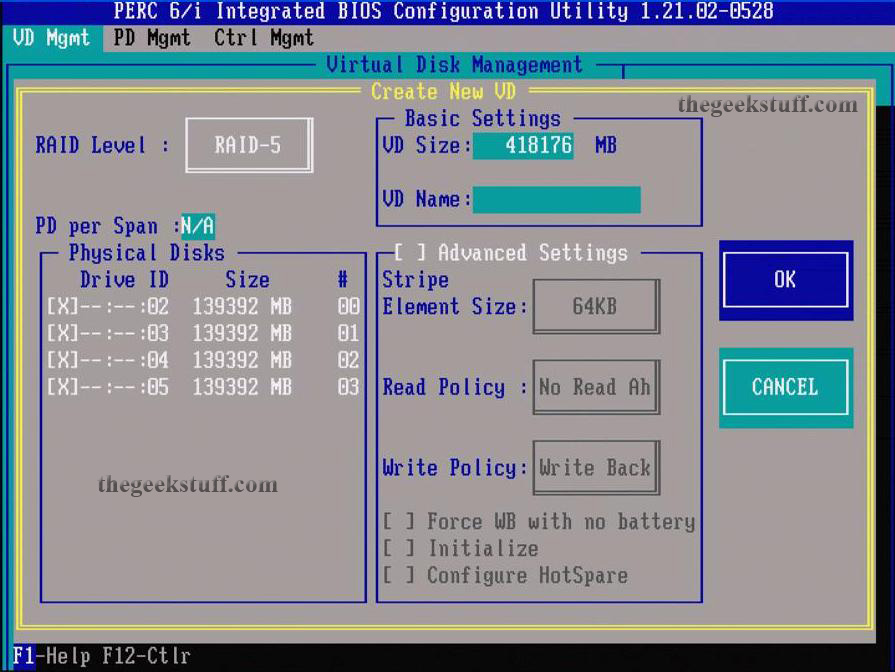Image resolution: width=895 pixels, height=672 pixels.
Task: Open the Read Policy selector
Action: pos(595,387)
